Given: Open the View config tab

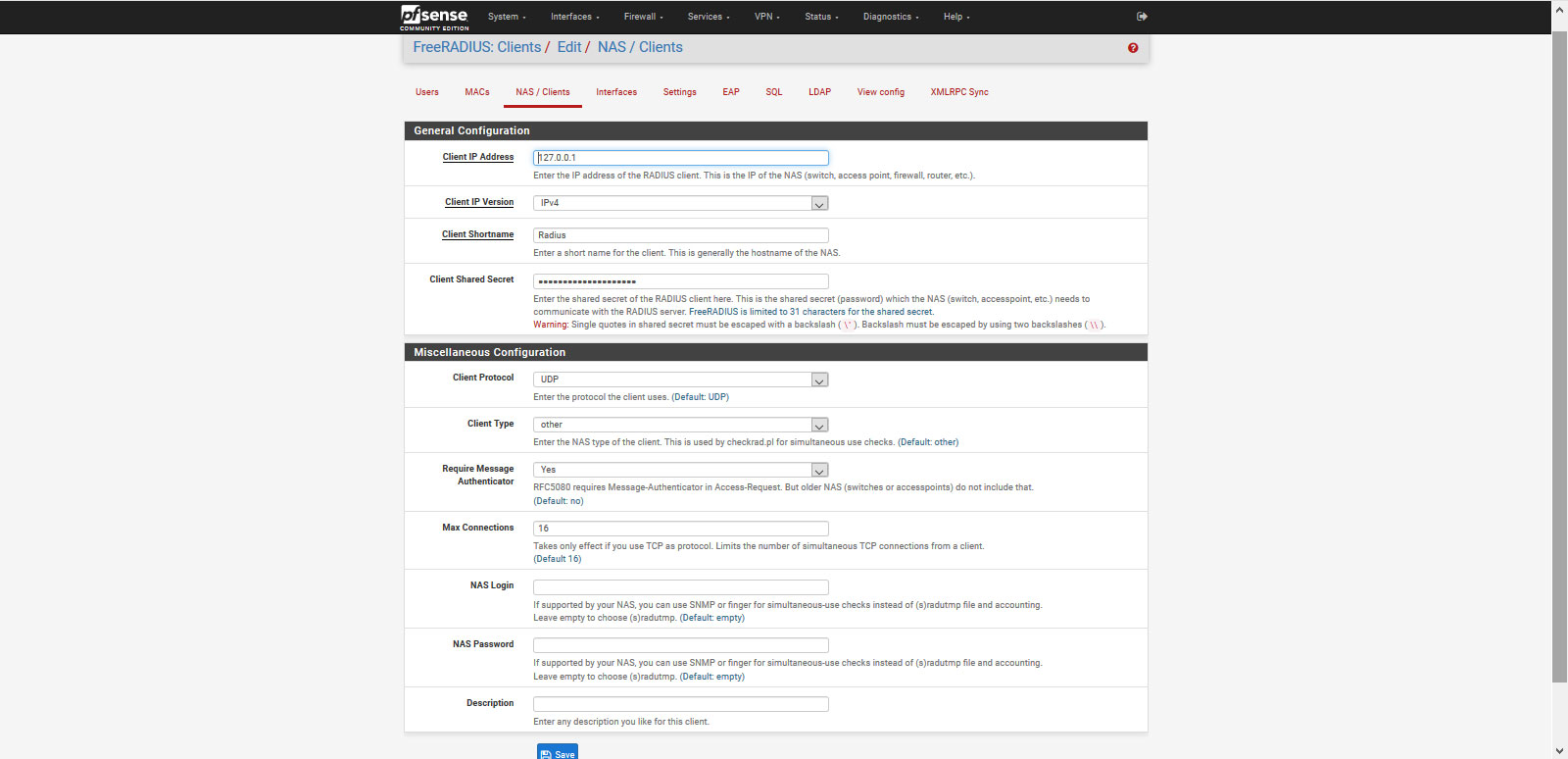Looking at the screenshot, I should pos(881,92).
